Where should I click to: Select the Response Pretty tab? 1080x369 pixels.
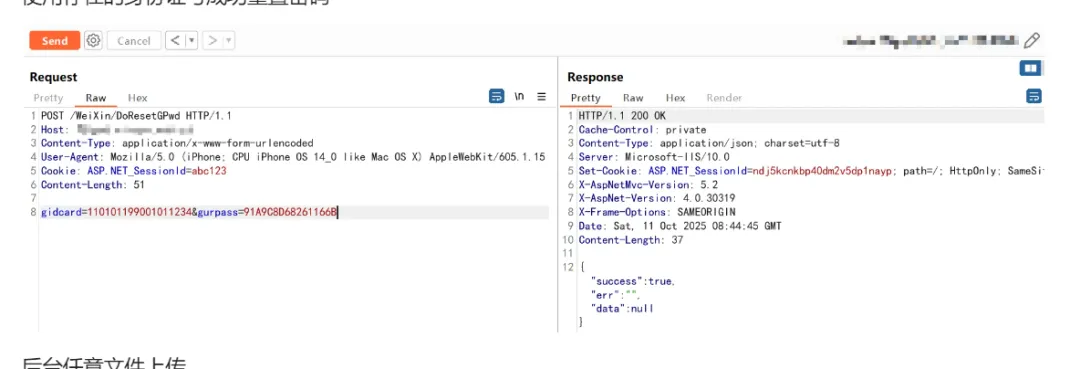click(x=585, y=98)
